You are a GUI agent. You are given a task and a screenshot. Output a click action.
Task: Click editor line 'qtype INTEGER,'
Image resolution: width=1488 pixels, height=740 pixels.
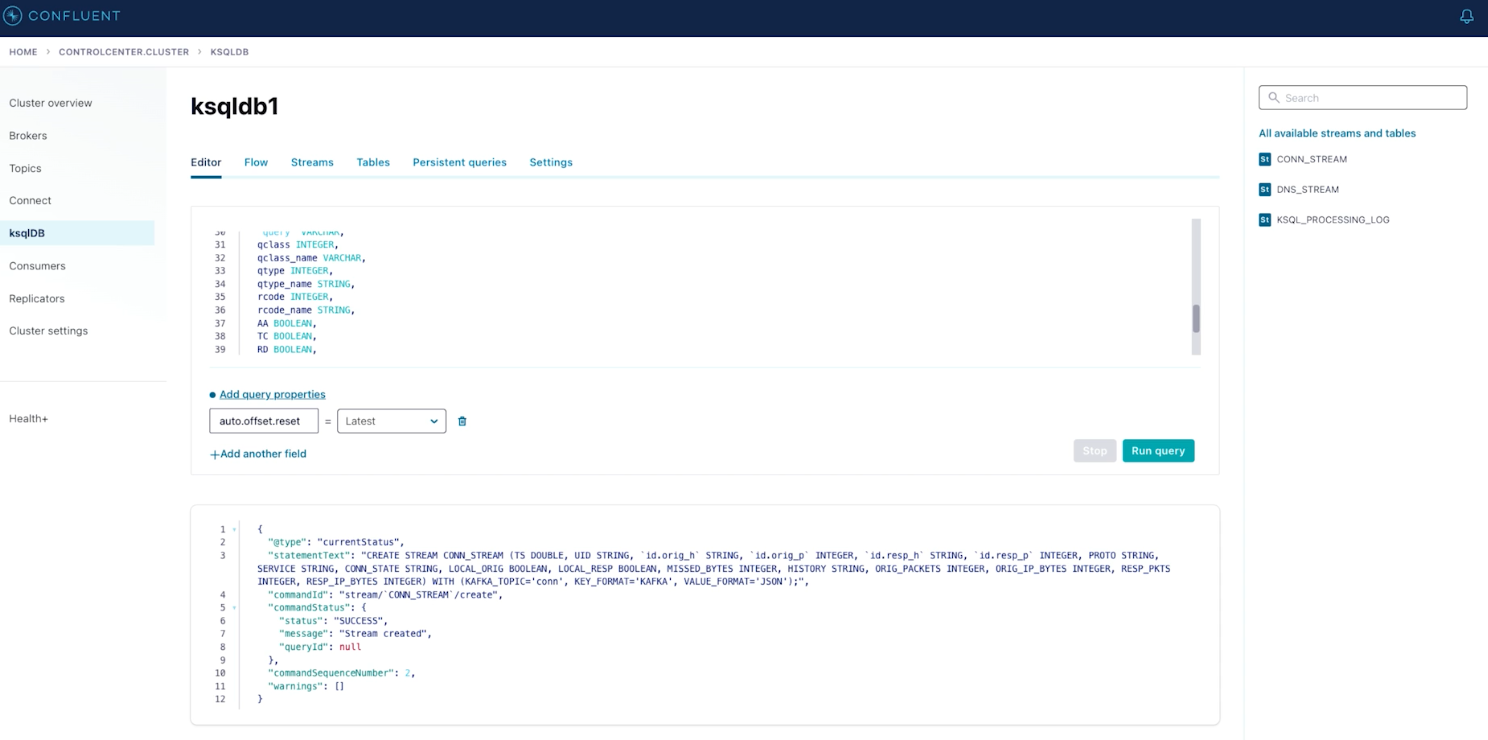[x=295, y=271]
